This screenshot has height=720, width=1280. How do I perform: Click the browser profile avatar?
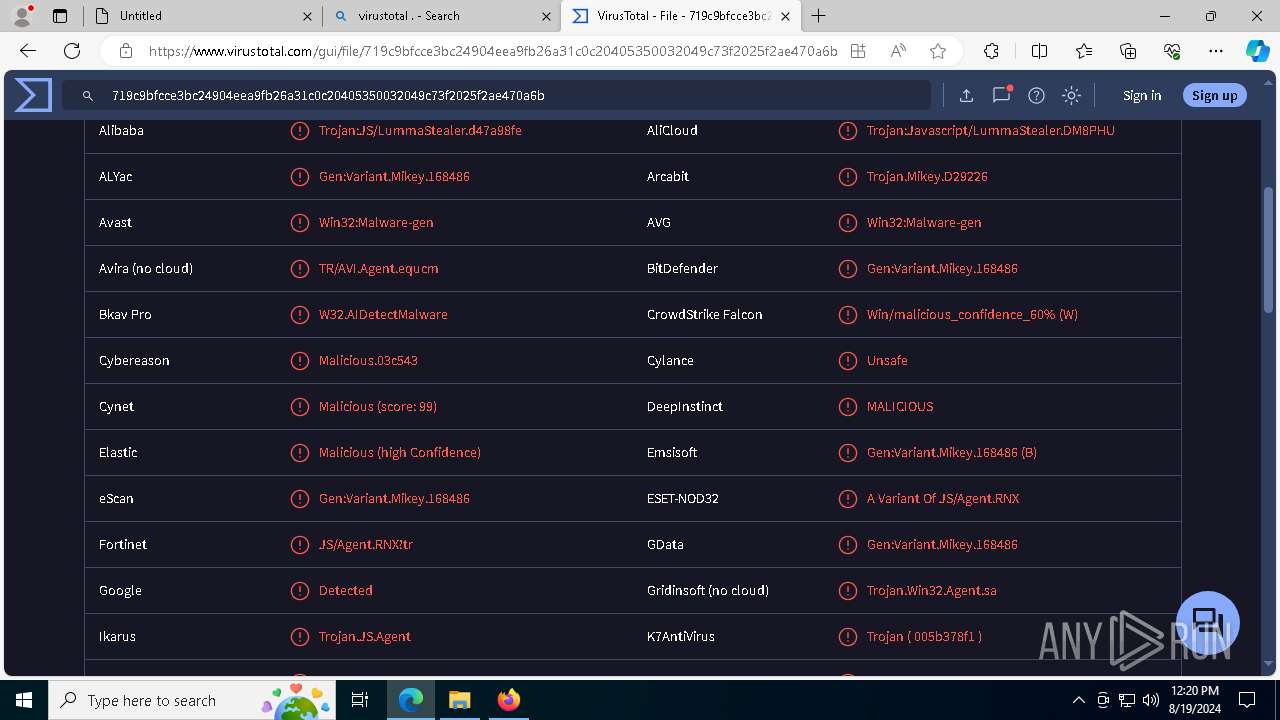pyautogui.click(x=22, y=16)
